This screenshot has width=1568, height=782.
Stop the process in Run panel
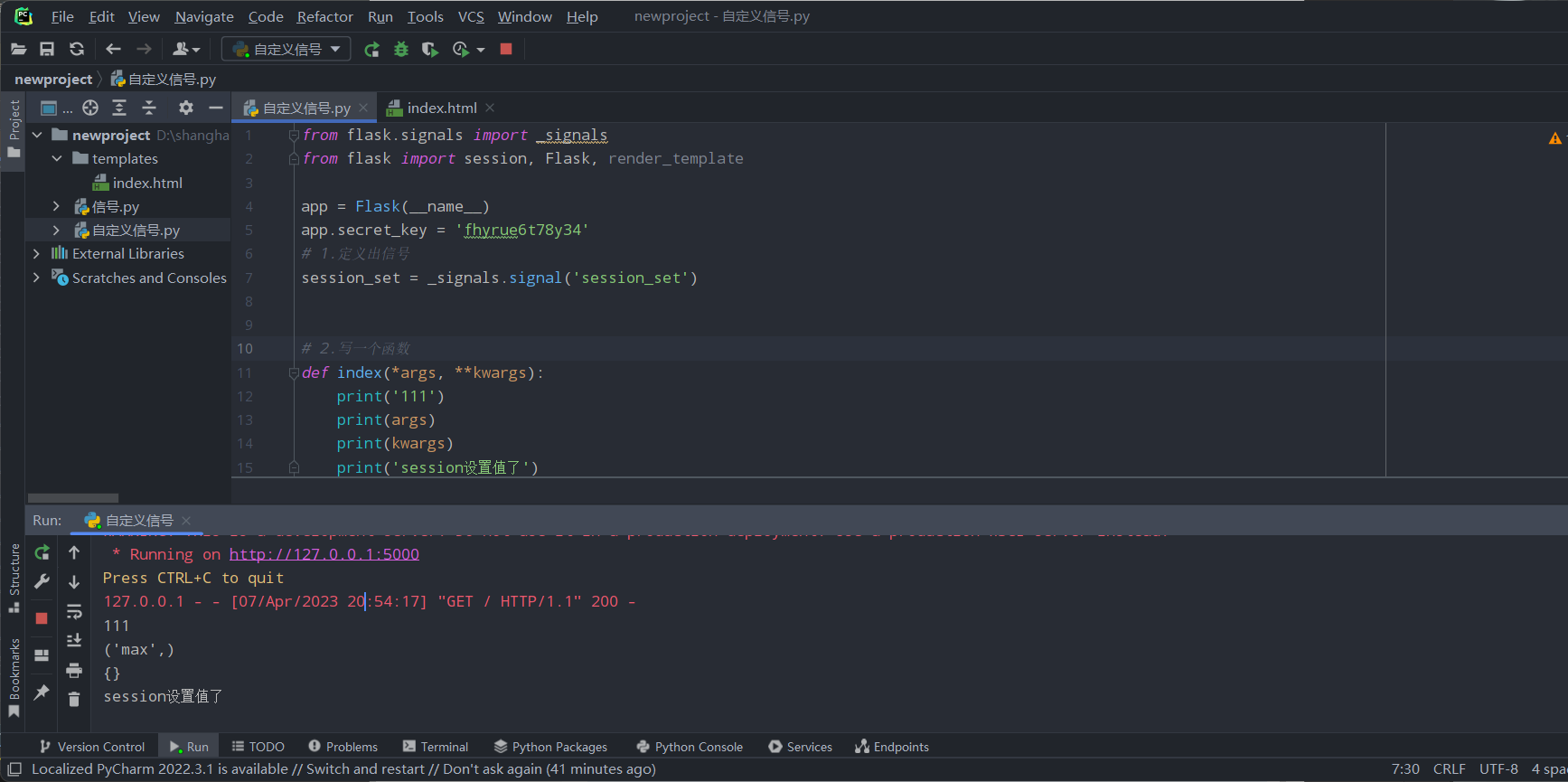coord(42,618)
